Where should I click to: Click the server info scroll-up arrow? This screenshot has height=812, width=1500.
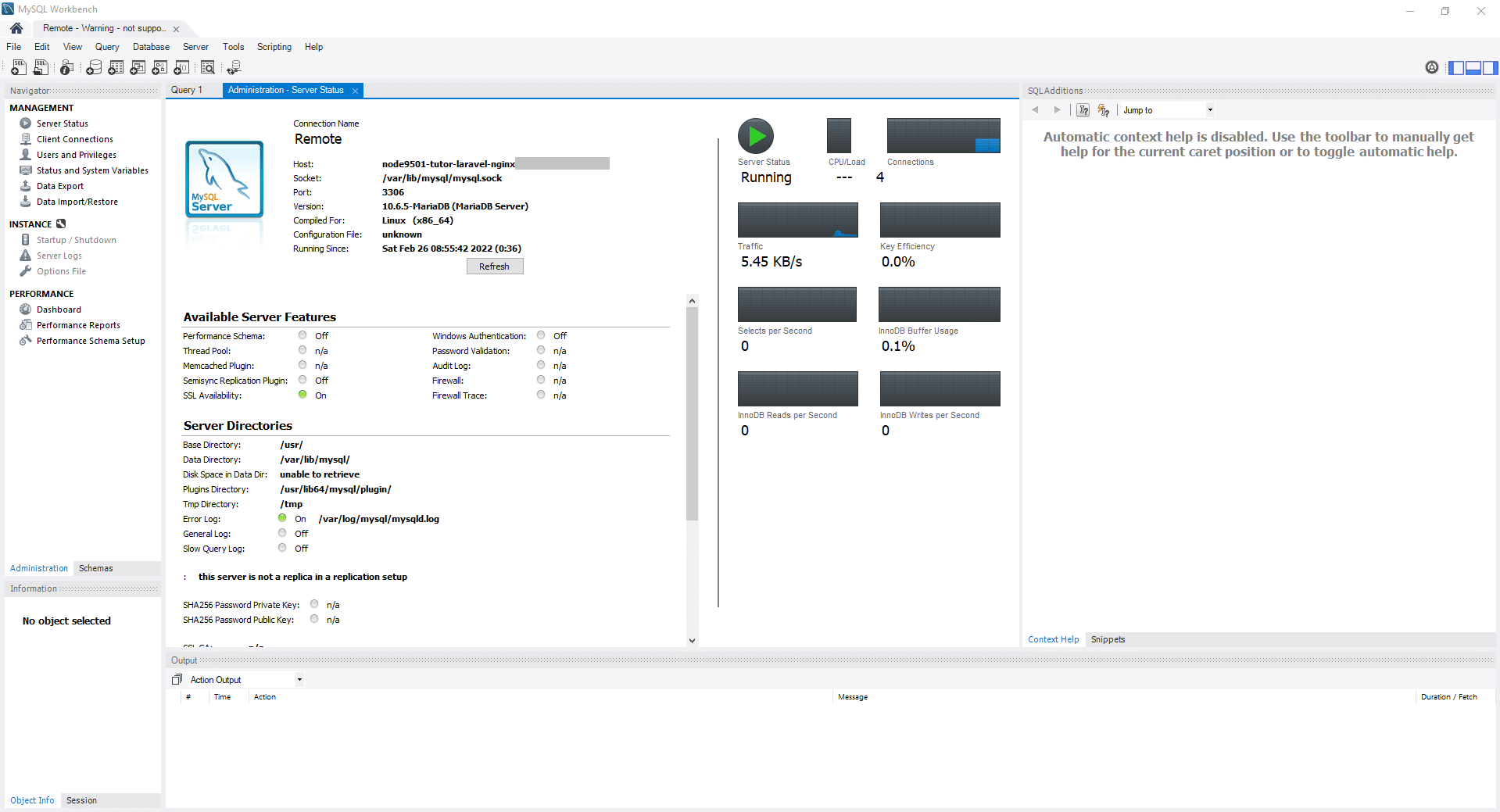coord(692,301)
